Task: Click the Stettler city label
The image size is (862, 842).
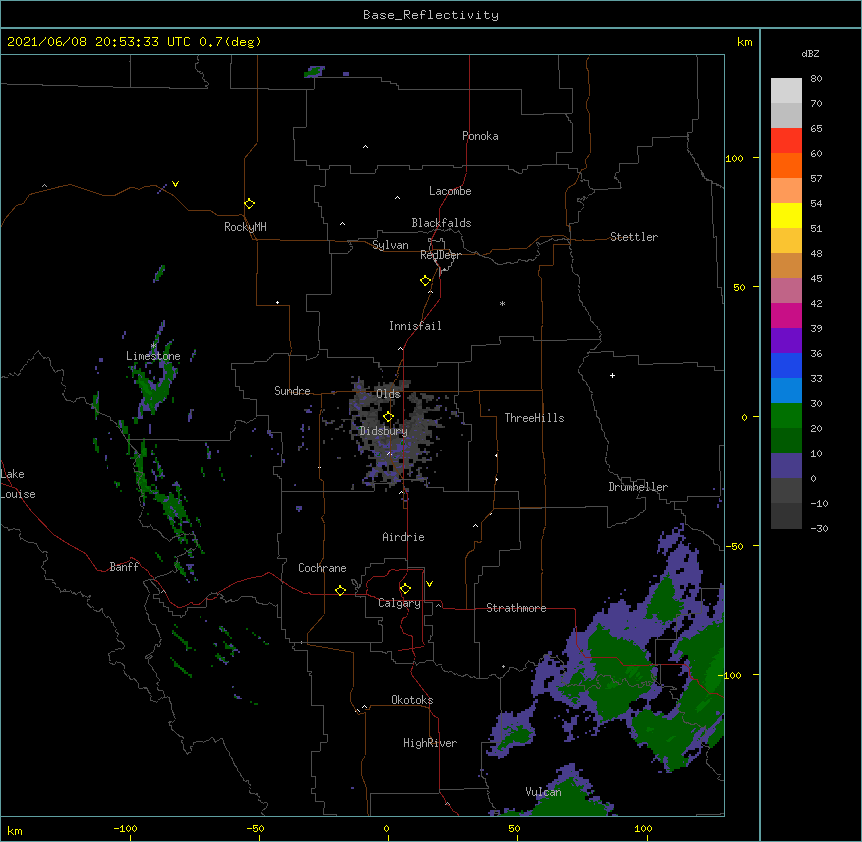Action: tap(634, 237)
